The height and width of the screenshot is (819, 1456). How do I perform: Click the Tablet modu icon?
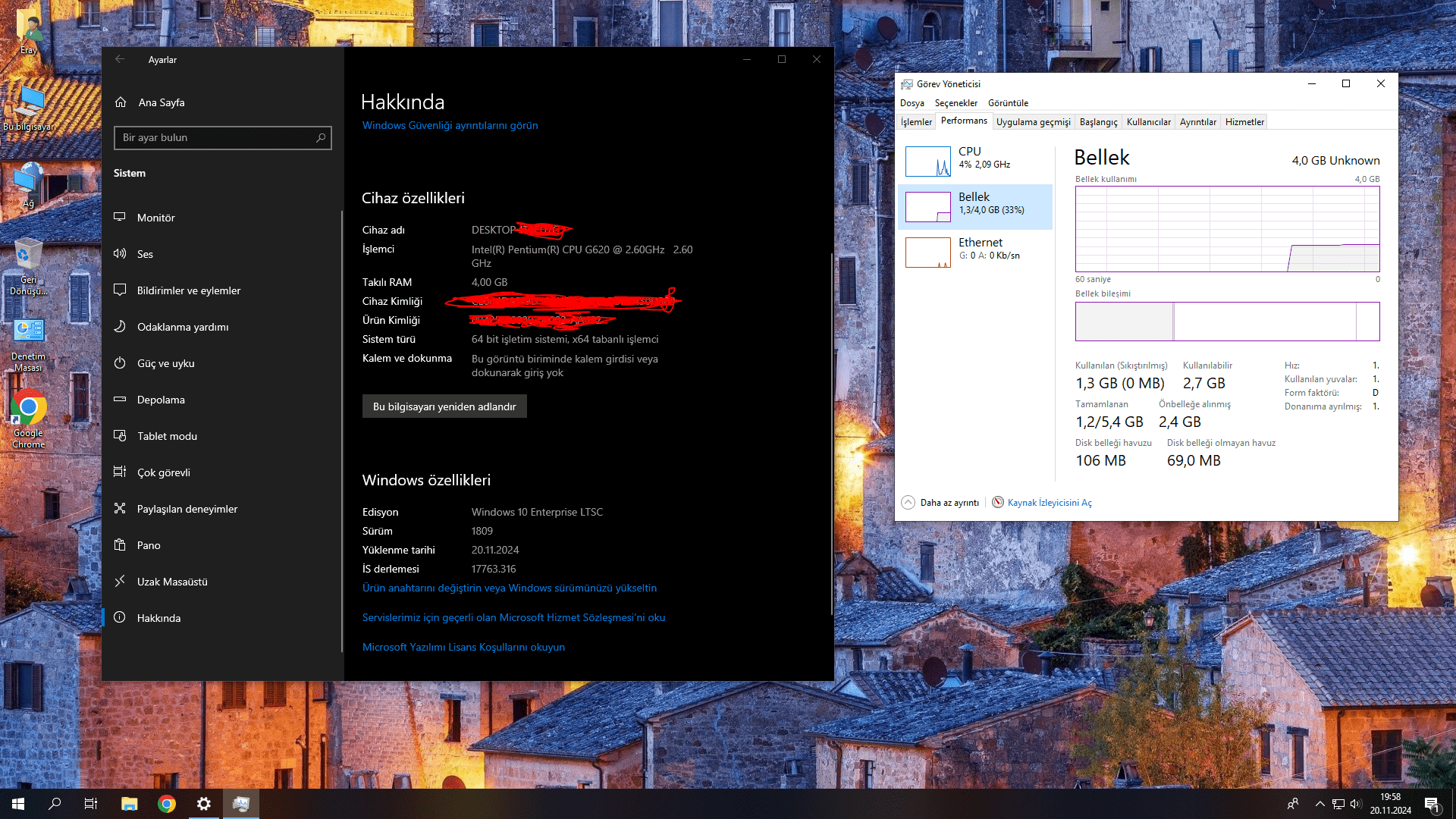(x=120, y=436)
